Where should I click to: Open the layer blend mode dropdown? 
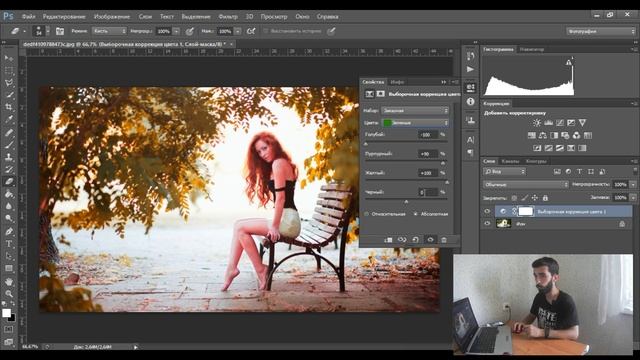click(526, 184)
